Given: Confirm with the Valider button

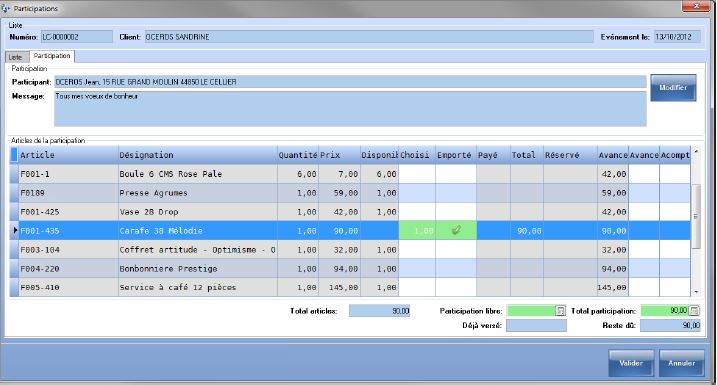Looking at the screenshot, I should point(631,363).
